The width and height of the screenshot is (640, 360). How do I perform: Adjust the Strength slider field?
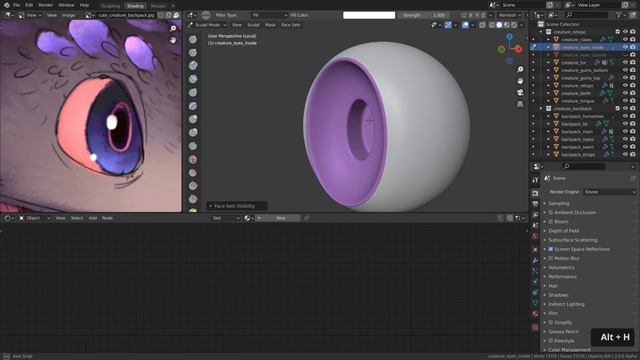(424, 15)
